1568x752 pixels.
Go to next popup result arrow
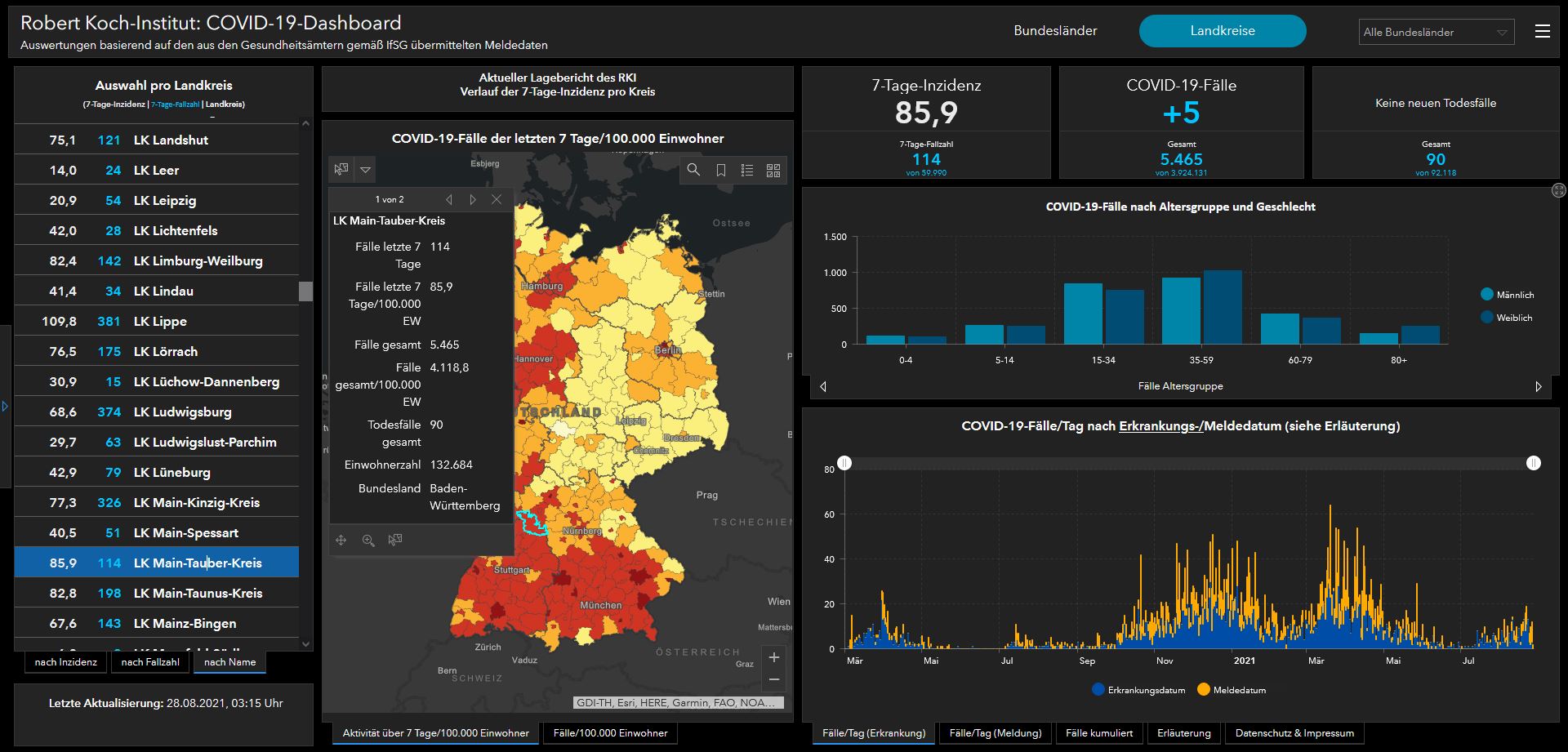[x=472, y=199]
